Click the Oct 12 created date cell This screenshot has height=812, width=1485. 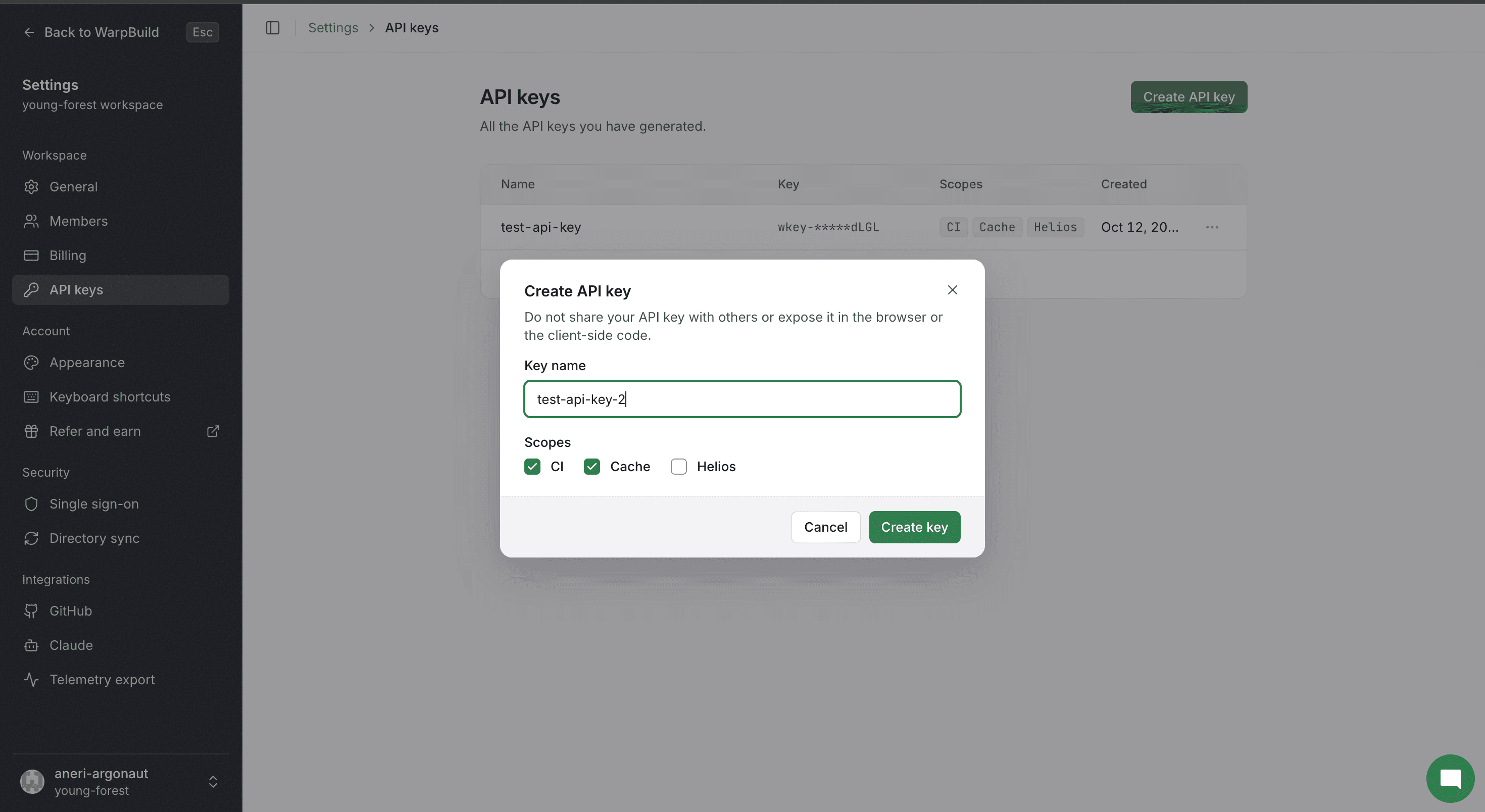pos(1140,227)
